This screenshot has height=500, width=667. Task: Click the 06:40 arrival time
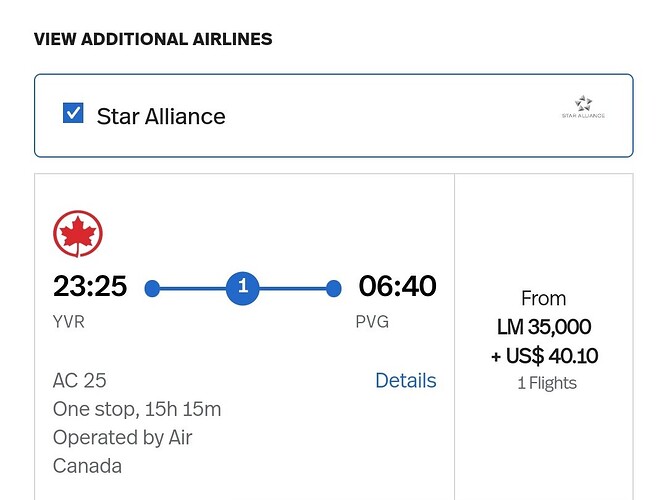coord(397,287)
